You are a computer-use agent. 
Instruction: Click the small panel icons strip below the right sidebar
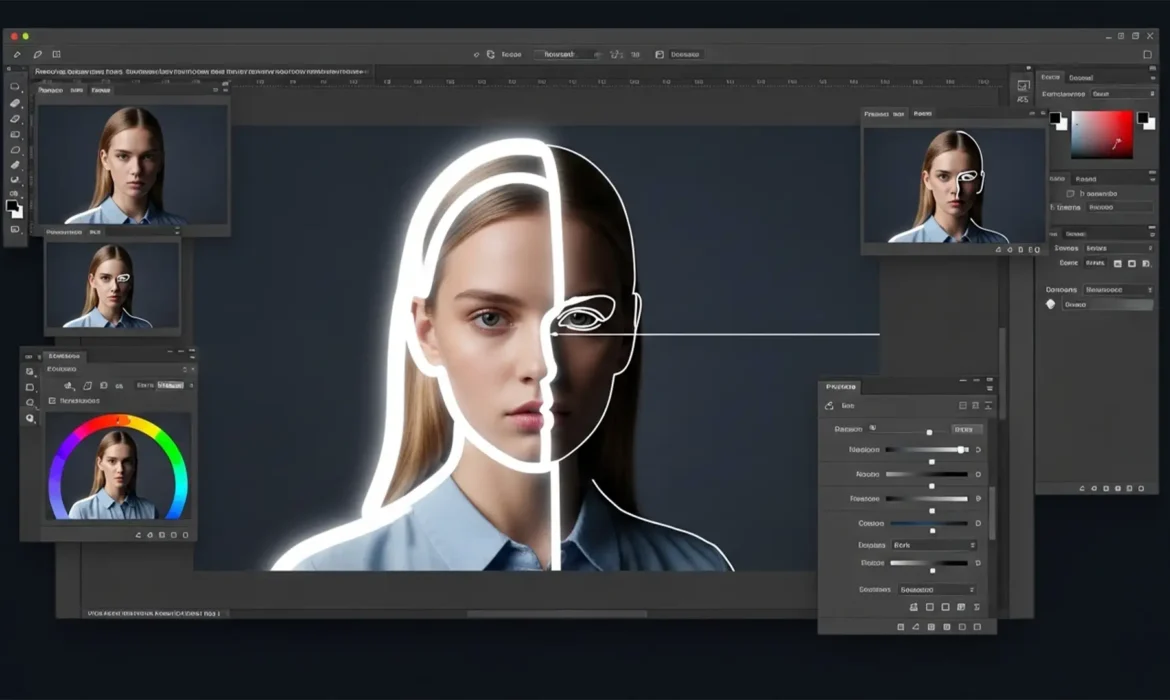click(1110, 489)
